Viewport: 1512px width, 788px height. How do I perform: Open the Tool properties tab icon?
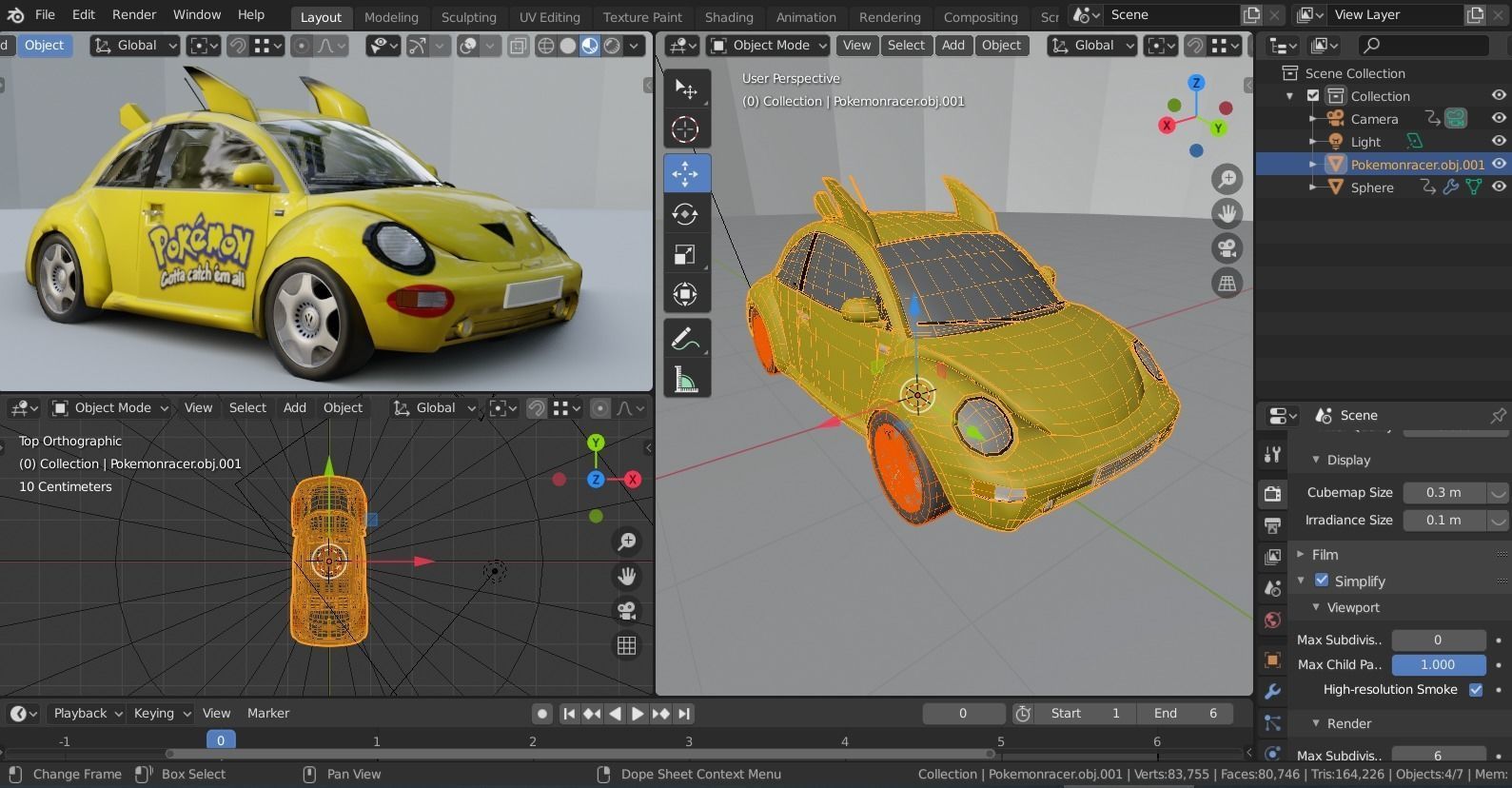click(x=1272, y=455)
